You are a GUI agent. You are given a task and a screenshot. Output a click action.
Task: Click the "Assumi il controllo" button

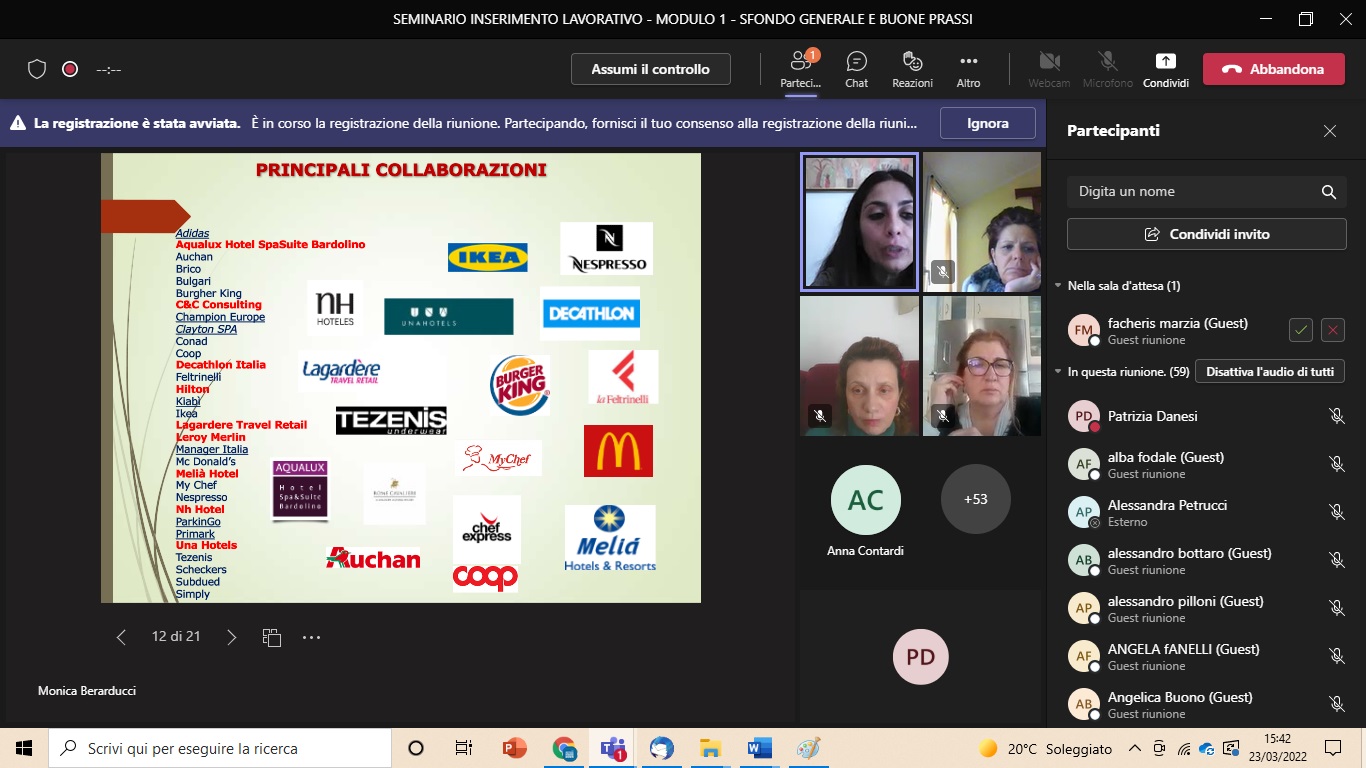(x=651, y=69)
